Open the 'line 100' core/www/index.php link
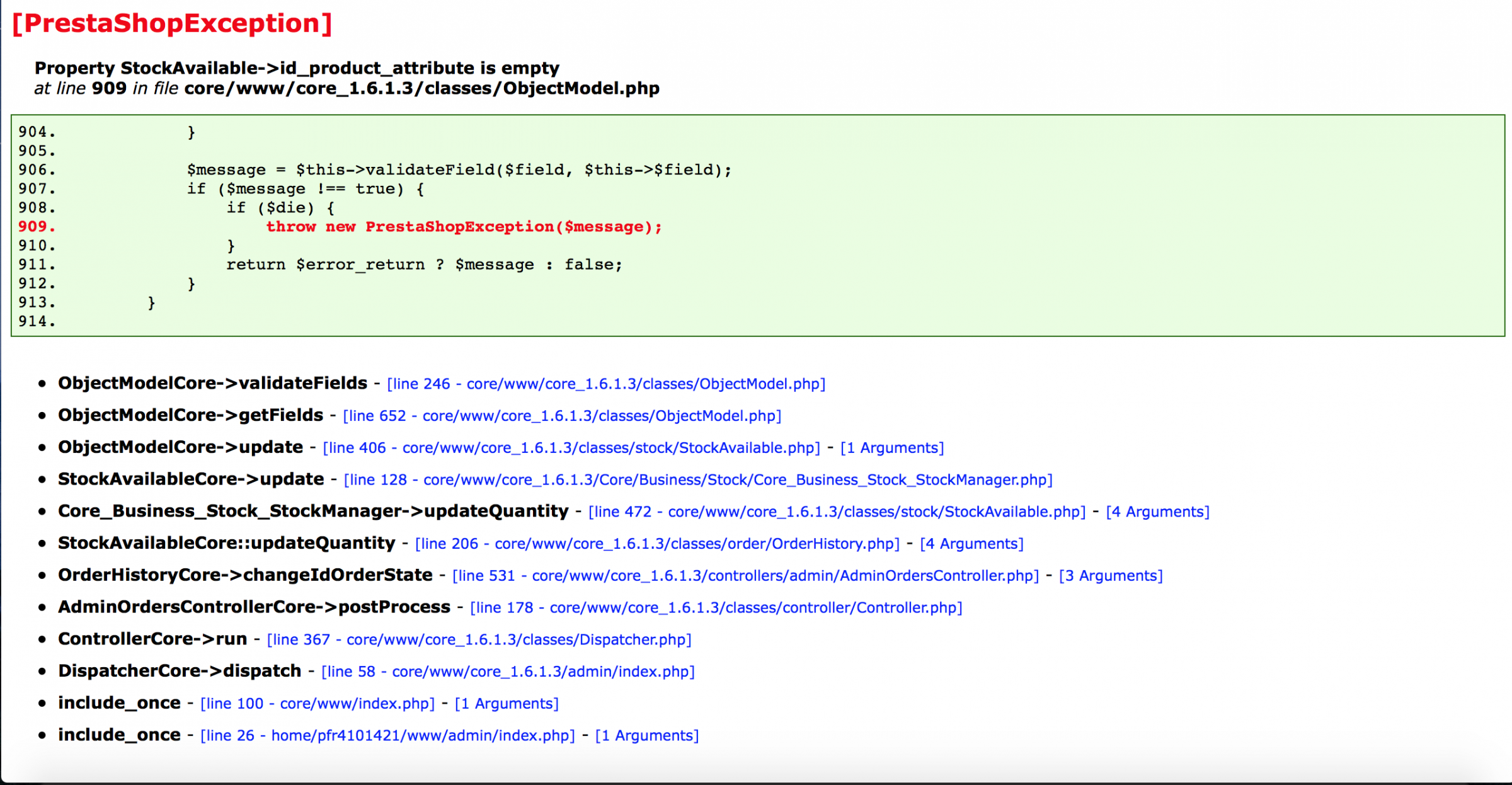Screen dimensions: 1512x785 click(318, 704)
